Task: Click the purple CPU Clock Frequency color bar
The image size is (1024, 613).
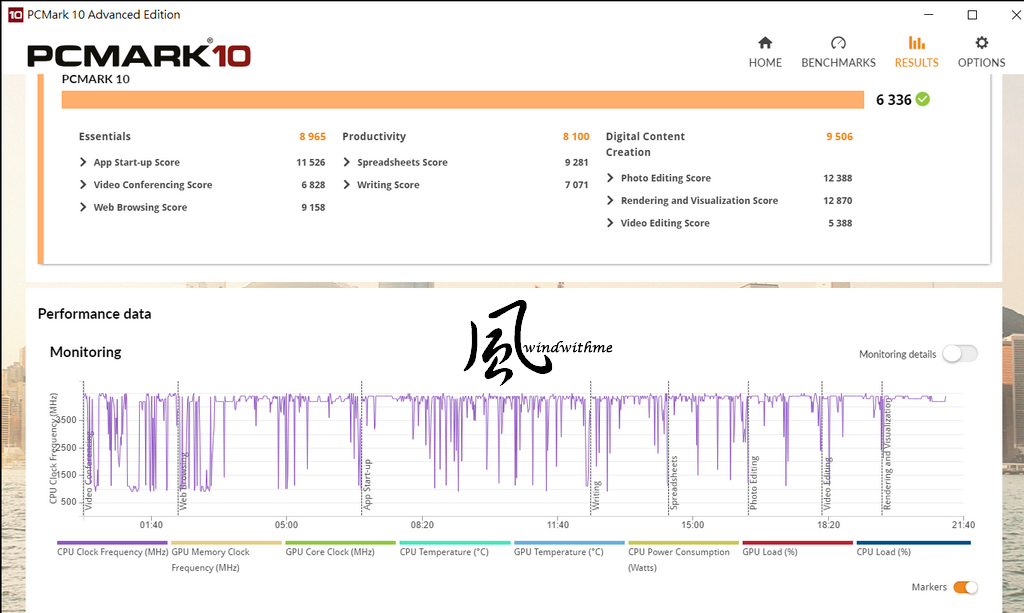Action: point(112,542)
